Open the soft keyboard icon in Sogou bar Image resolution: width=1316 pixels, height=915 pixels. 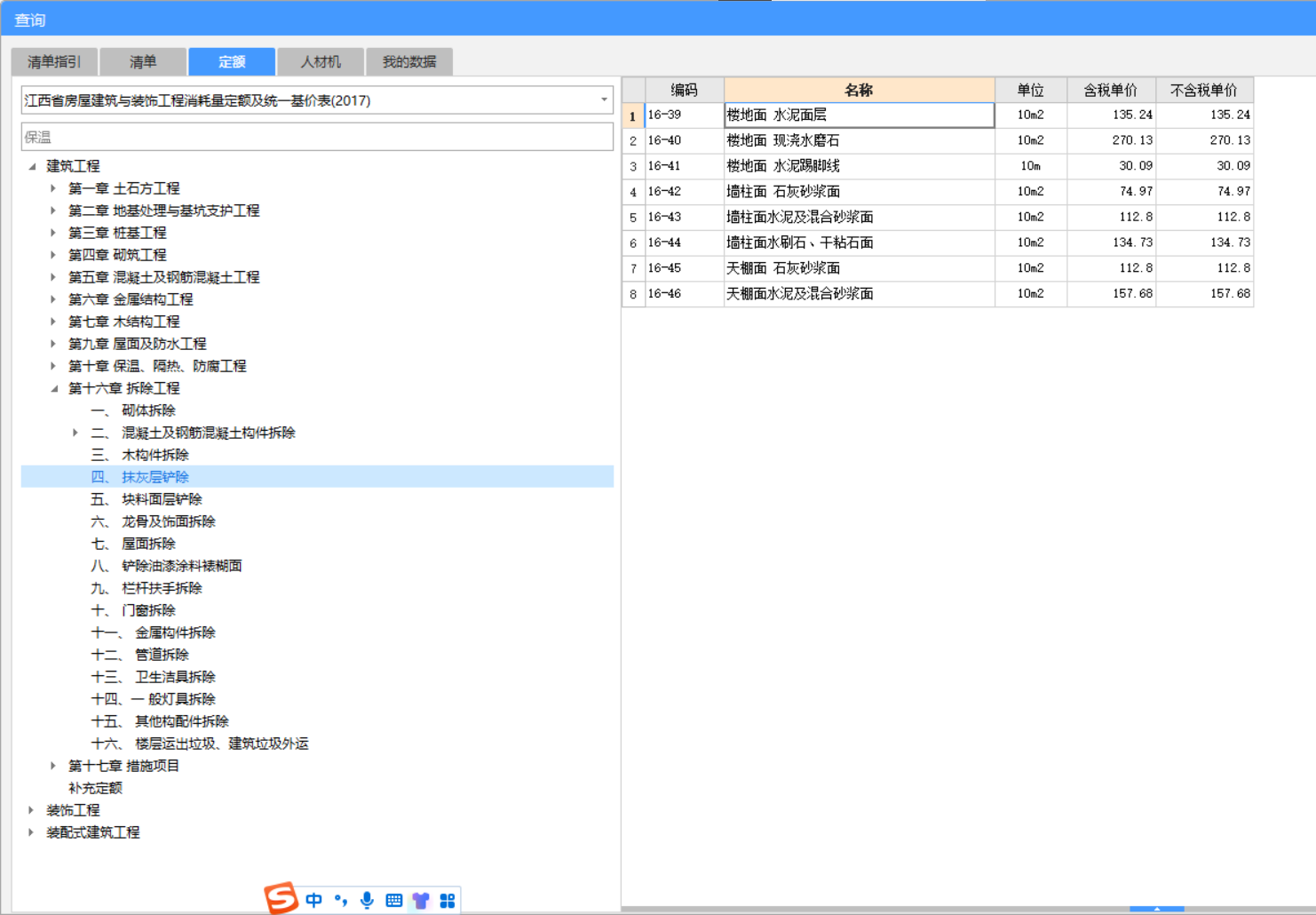coord(394,900)
